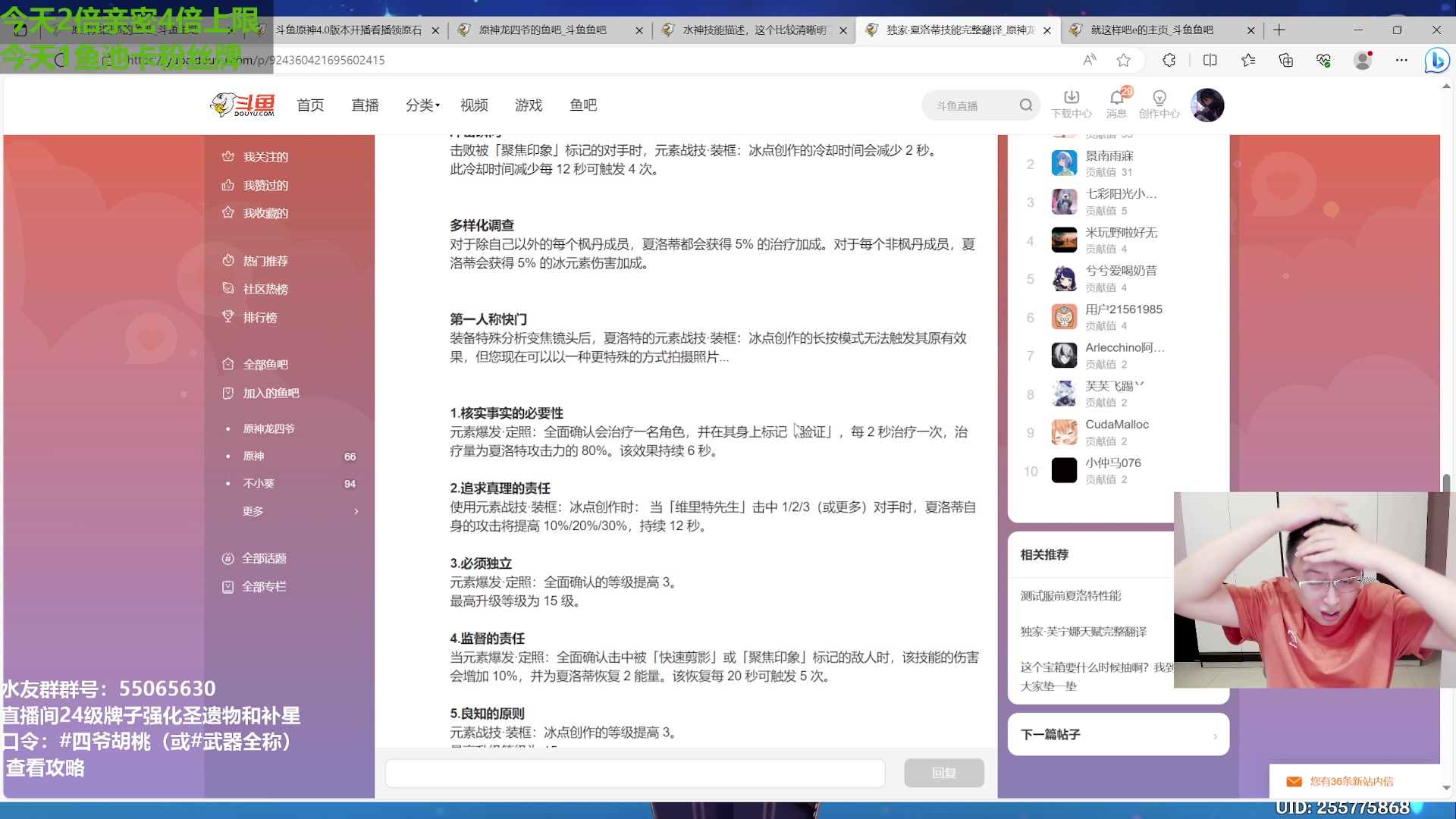Select 鱼吧 in the top navigation
This screenshot has width=1456, height=819.
point(582,105)
